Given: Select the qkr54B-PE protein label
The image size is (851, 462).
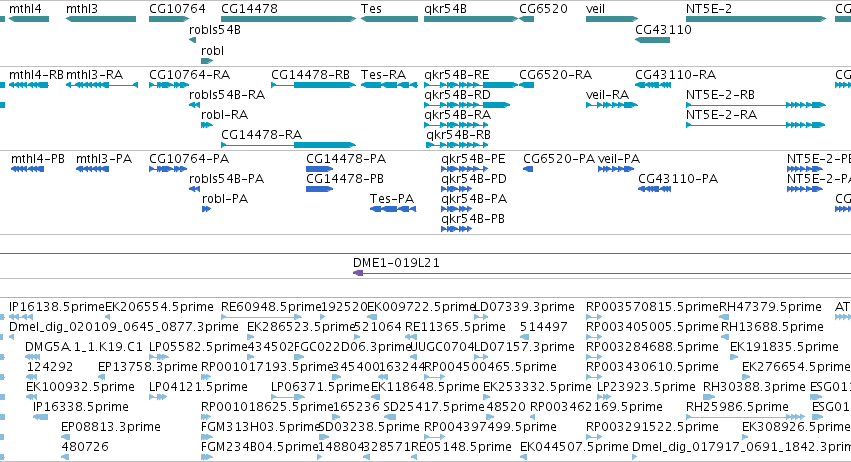Looking at the screenshot, I should [473, 159].
